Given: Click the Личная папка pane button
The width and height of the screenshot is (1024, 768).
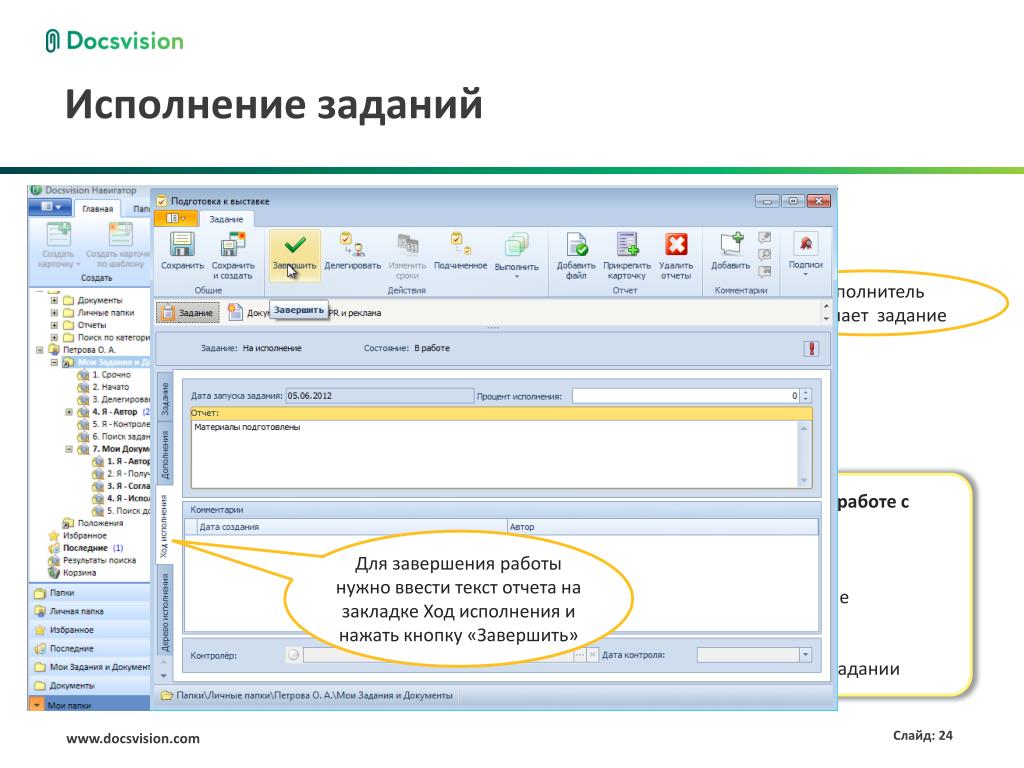Looking at the screenshot, I should 90,611.
